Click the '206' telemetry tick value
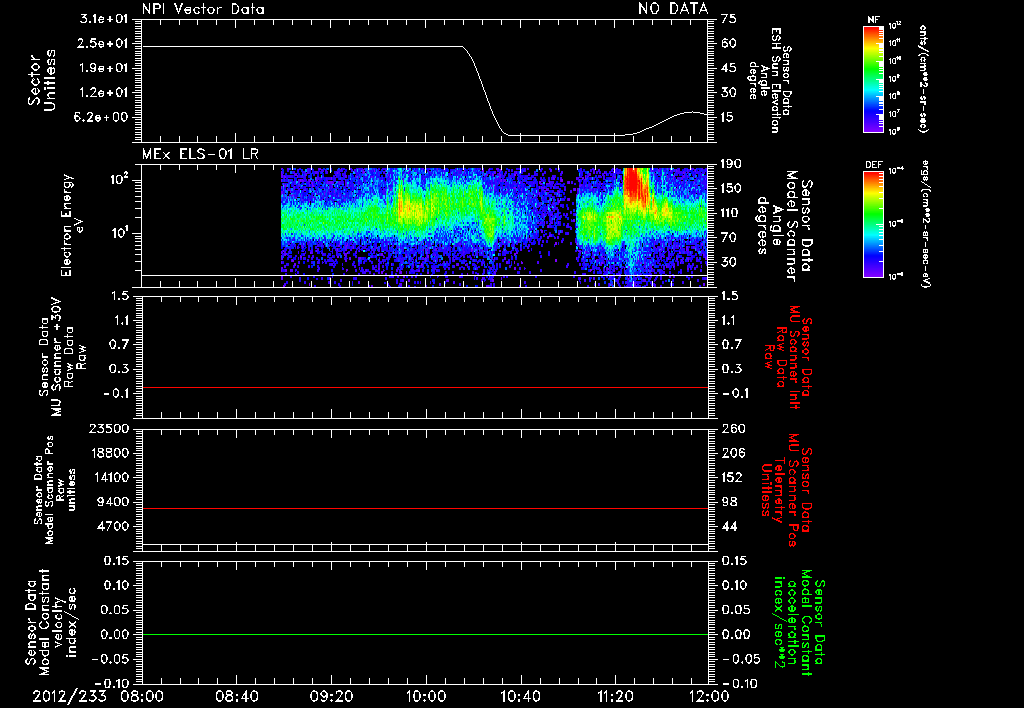The height and width of the screenshot is (708, 1024). [x=732, y=453]
